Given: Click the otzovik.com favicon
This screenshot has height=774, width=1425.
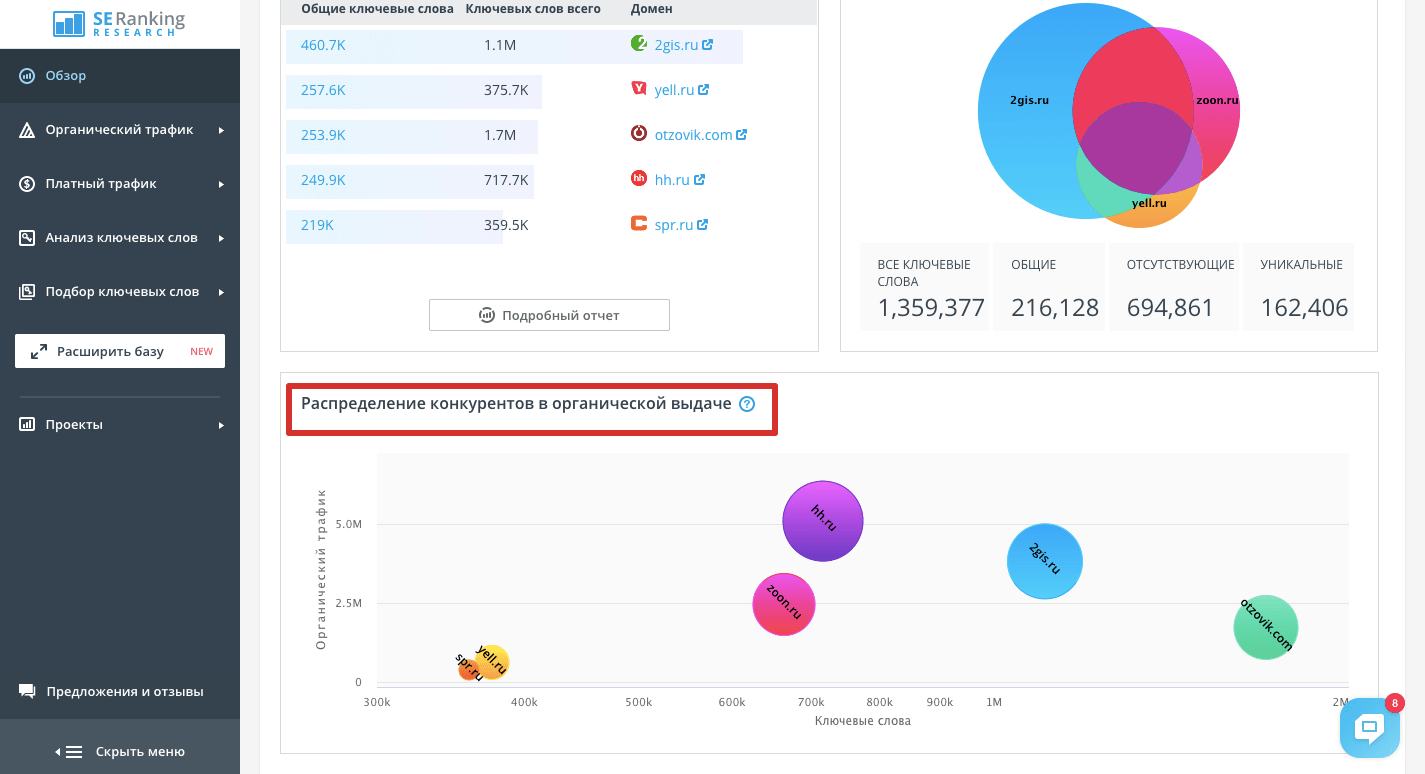Looking at the screenshot, I should [639, 134].
